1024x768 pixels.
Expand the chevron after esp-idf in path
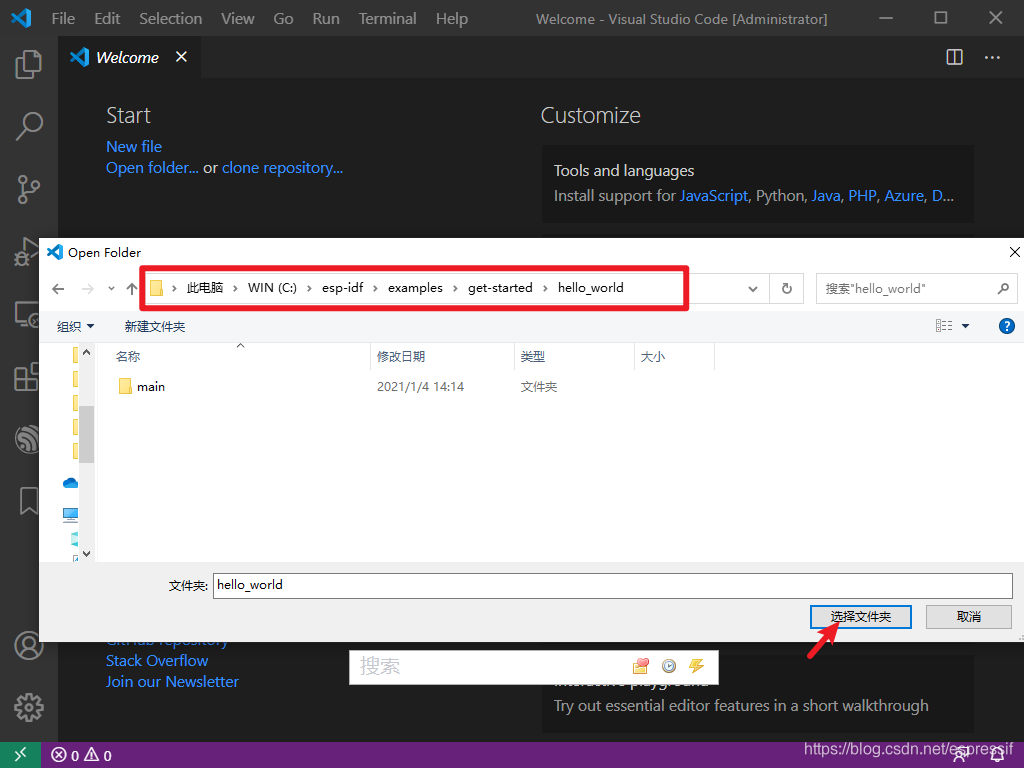pos(376,288)
